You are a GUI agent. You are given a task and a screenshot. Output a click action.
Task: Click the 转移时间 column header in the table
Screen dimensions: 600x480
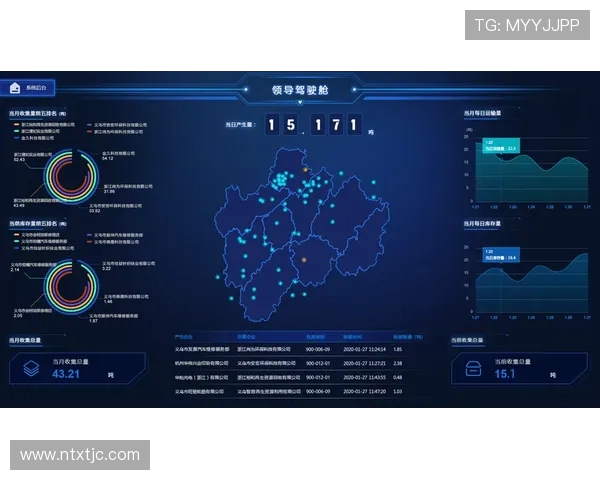pos(353,336)
